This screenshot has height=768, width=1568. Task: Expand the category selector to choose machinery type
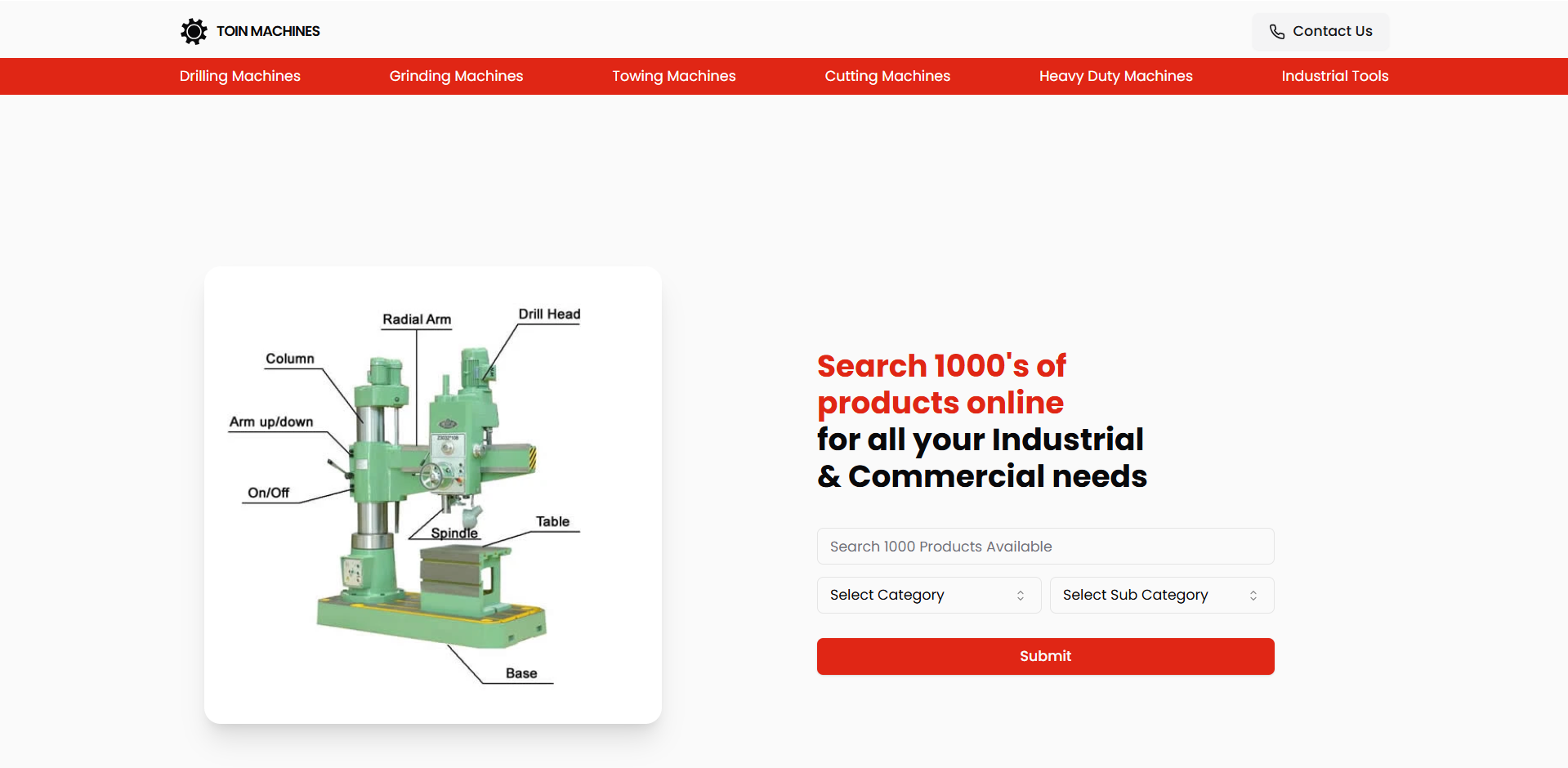pos(928,595)
